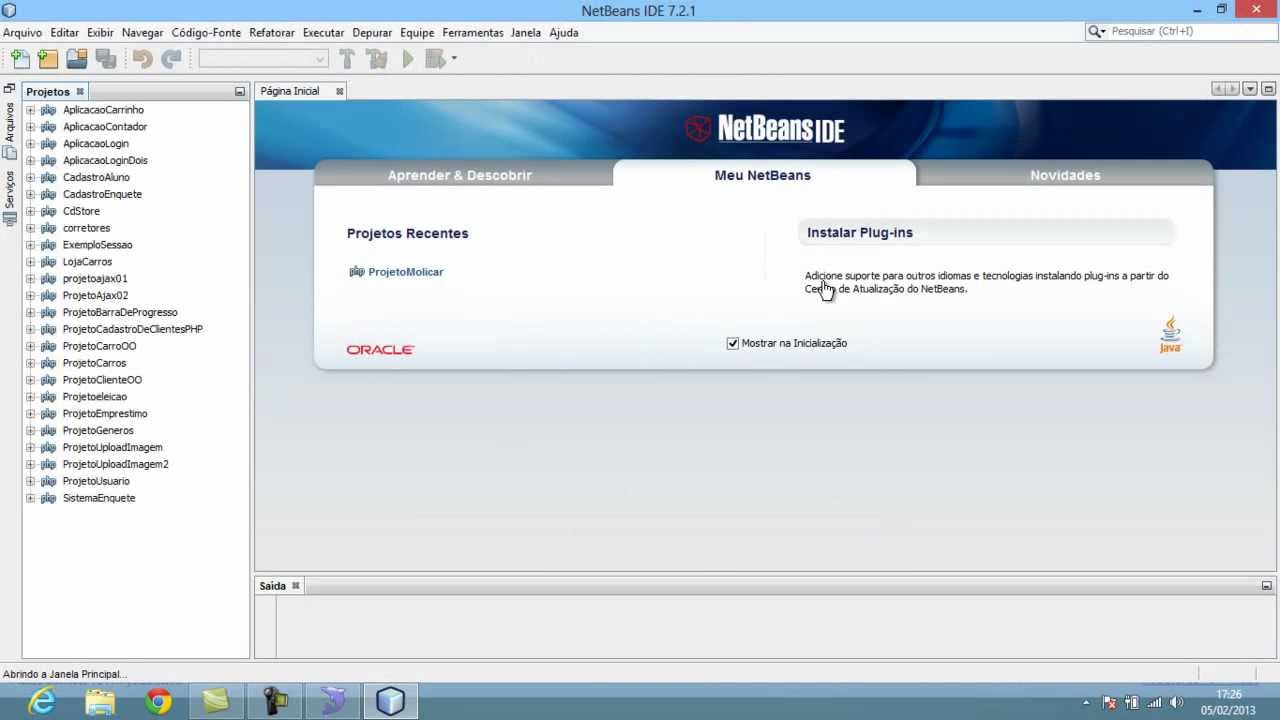
Task: Expand the ProjetoCarros project node
Action: [x=30, y=363]
